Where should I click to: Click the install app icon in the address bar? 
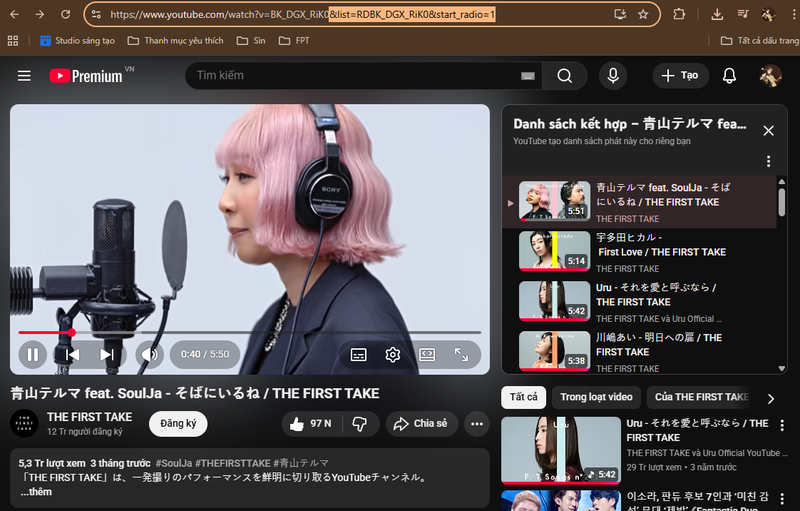coord(620,14)
